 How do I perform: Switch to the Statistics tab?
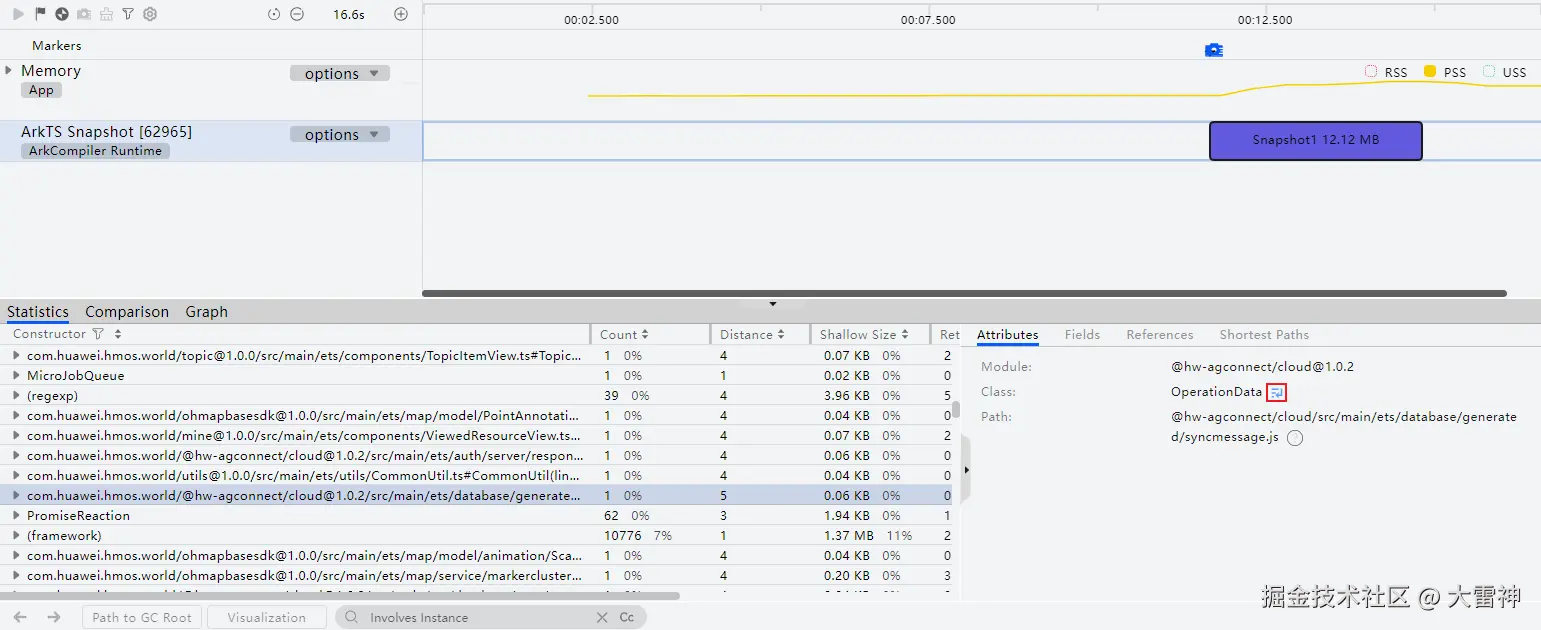(x=38, y=312)
